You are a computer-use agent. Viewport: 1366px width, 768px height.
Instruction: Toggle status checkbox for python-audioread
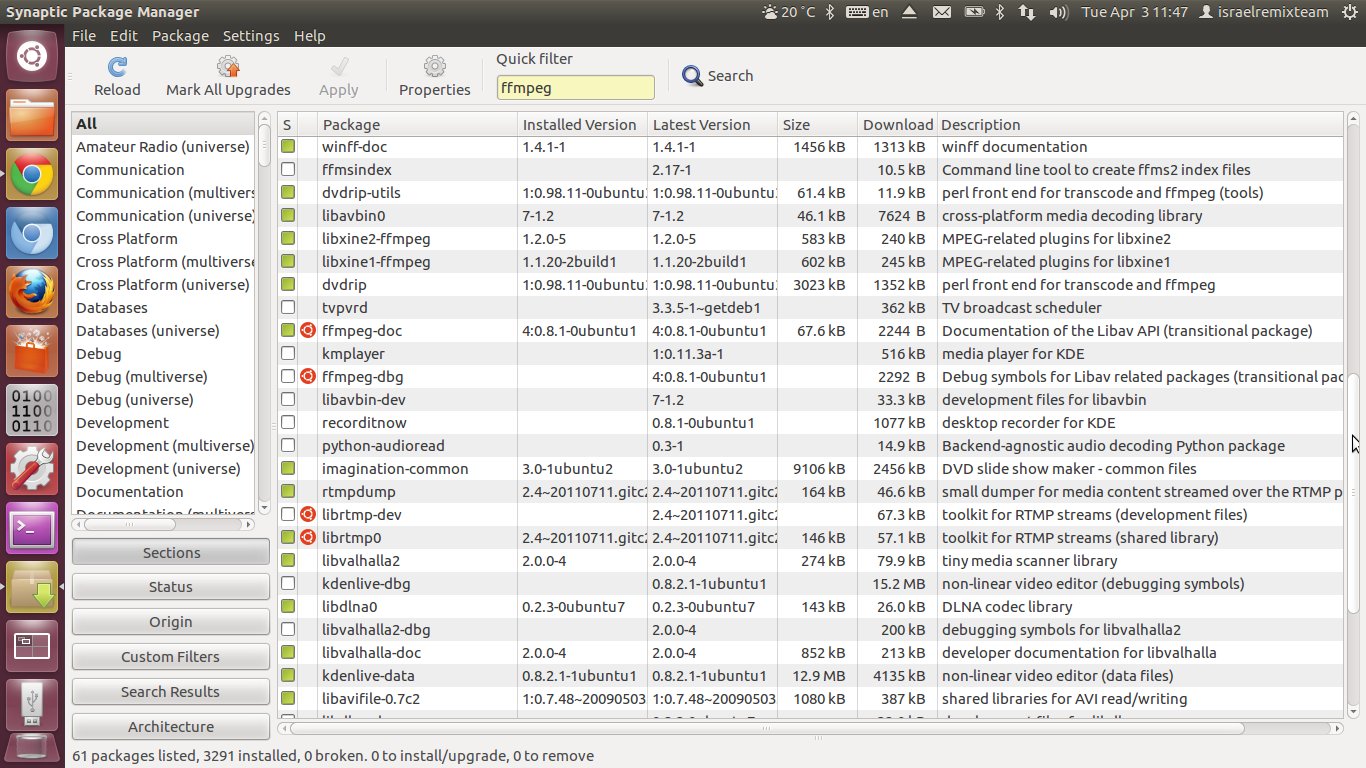coord(288,445)
